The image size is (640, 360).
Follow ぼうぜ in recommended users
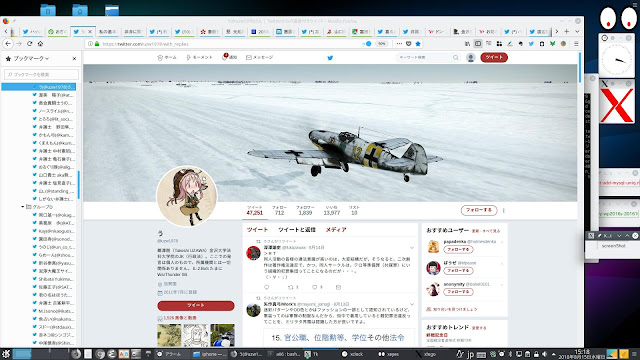pos(458,271)
